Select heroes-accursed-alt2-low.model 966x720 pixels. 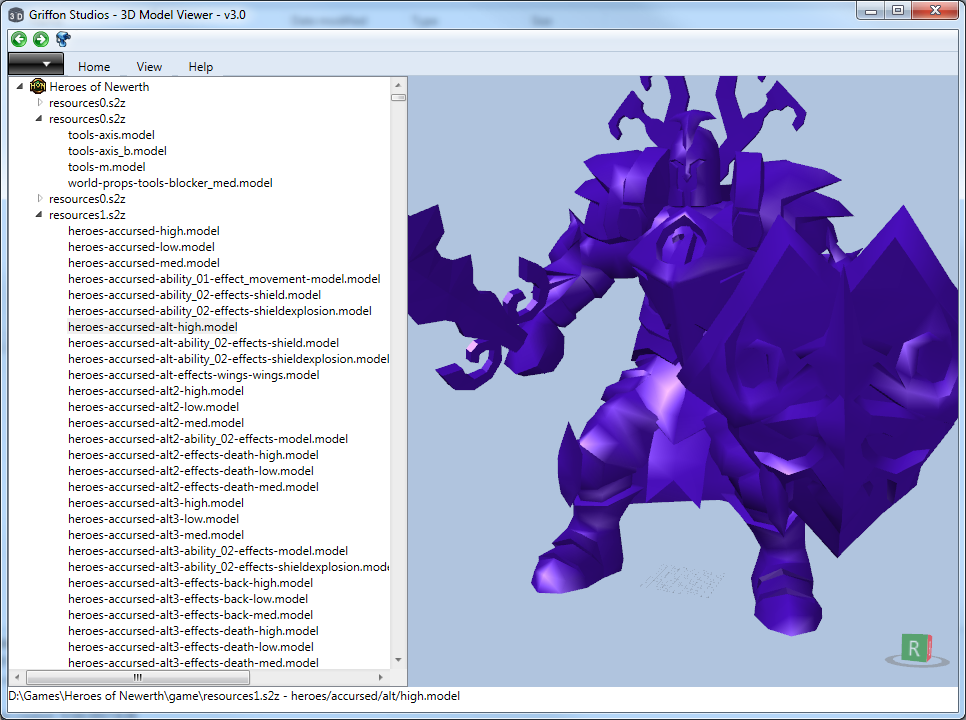click(153, 407)
